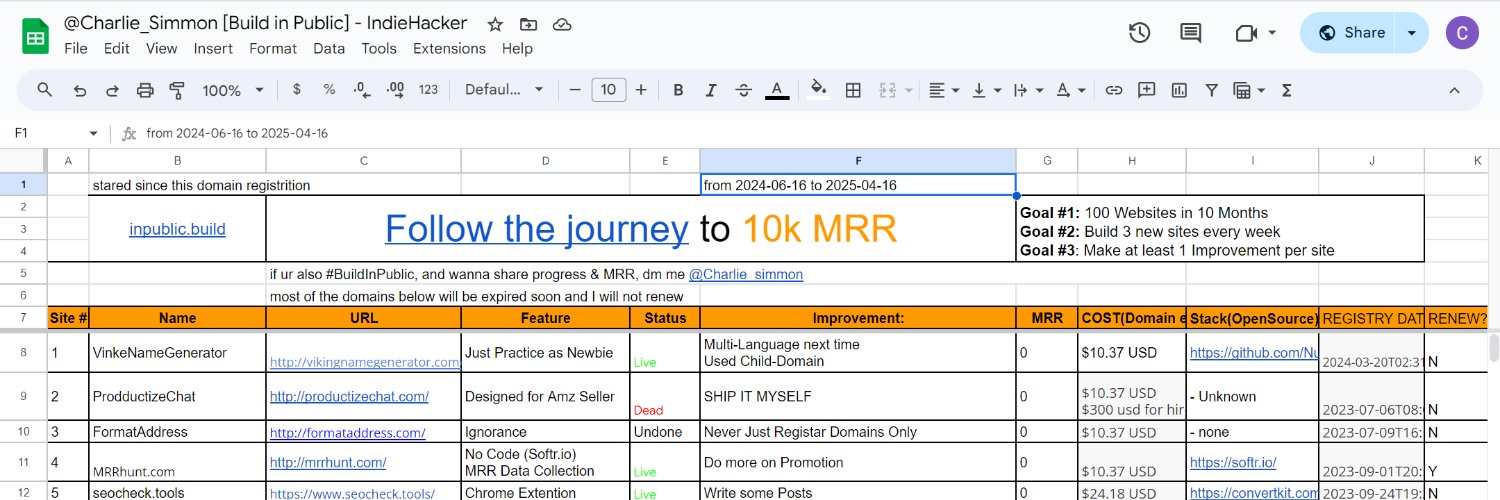Screen dimensions: 1500x500
Task: Open the Default font family dropdown
Action: (x=502, y=90)
